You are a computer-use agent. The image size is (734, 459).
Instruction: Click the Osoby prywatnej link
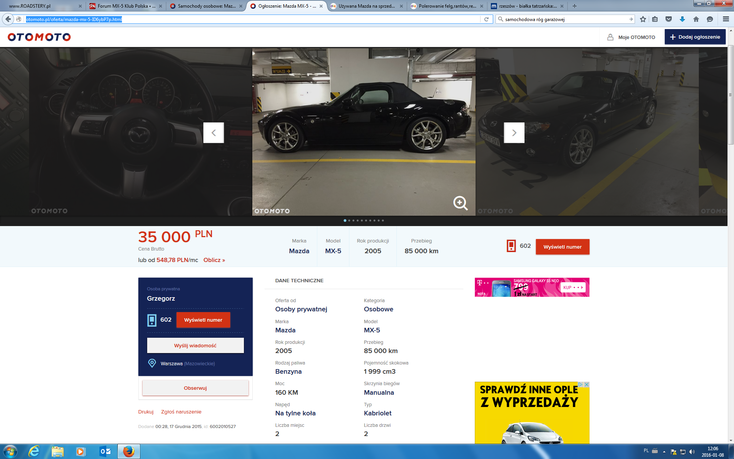pyautogui.click(x=301, y=309)
